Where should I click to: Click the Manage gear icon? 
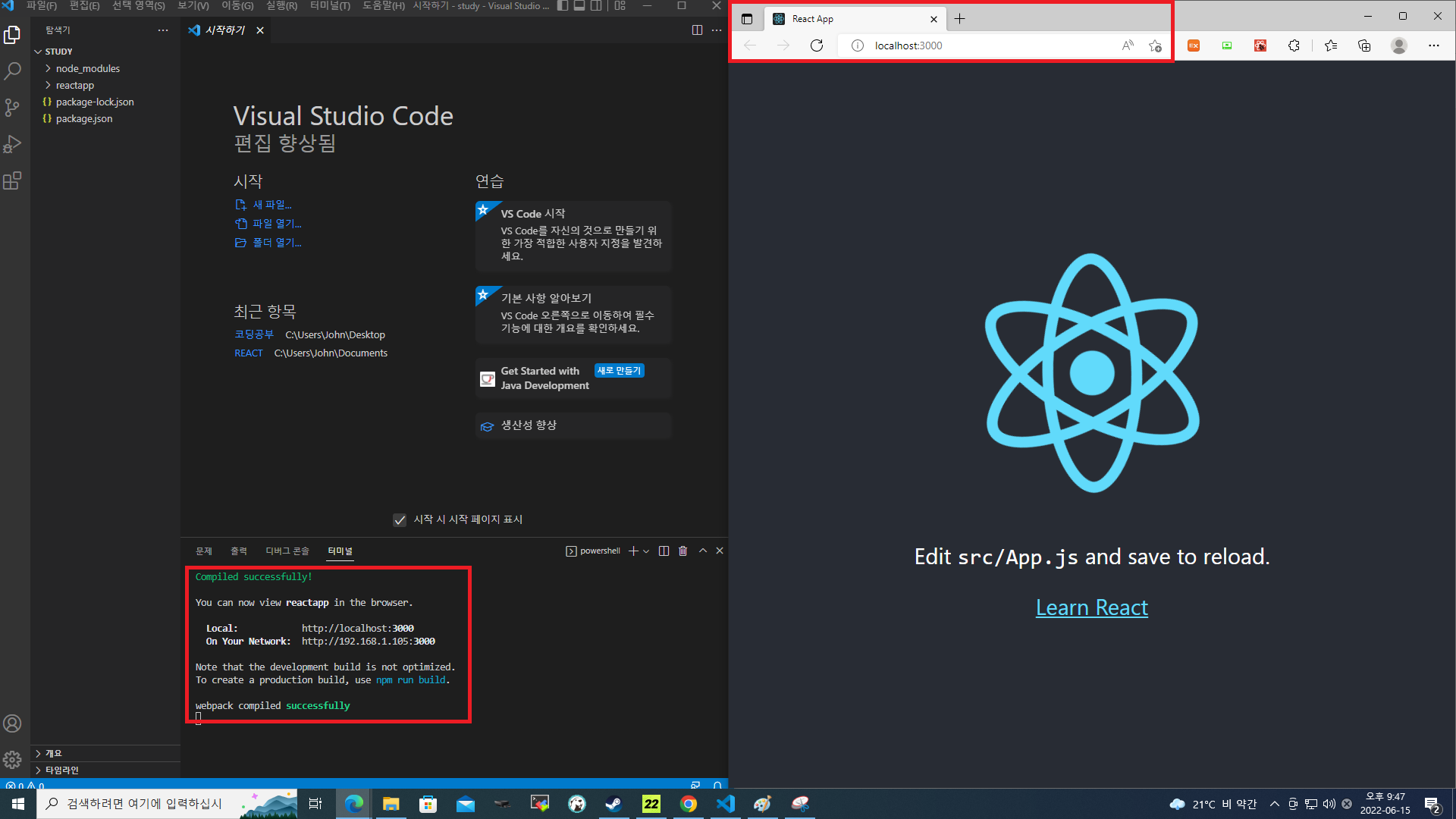(12, 759)
